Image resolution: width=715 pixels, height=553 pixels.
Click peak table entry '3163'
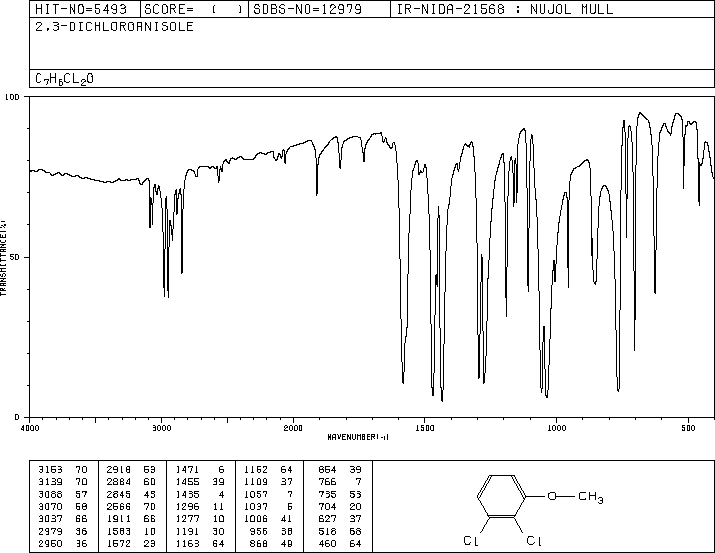[50, 470]
